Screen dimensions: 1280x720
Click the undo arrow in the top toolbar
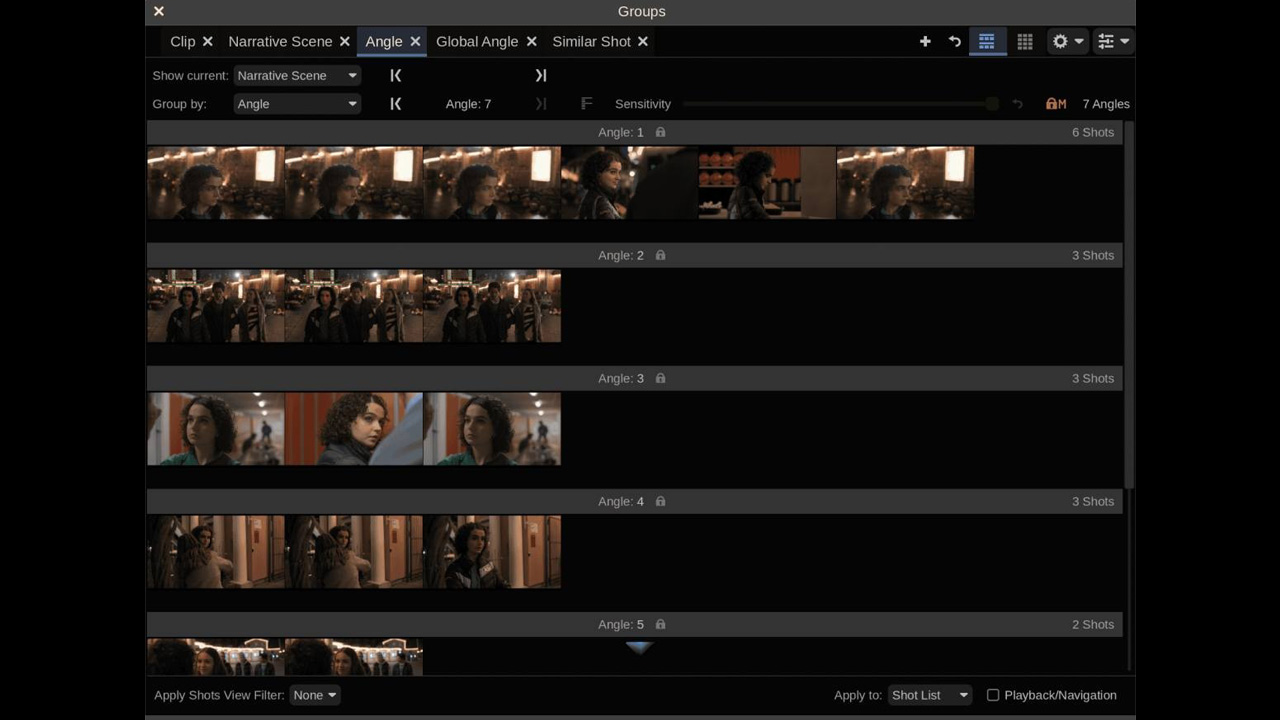pos(955,41)
